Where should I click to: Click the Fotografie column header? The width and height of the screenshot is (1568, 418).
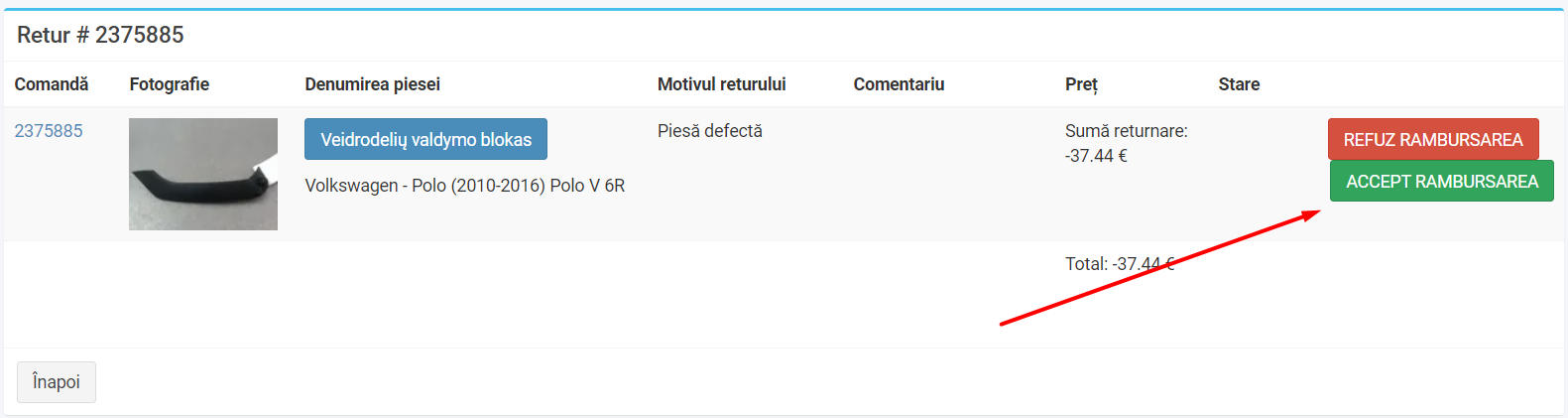pyautogui.click(x=170, y=84)
